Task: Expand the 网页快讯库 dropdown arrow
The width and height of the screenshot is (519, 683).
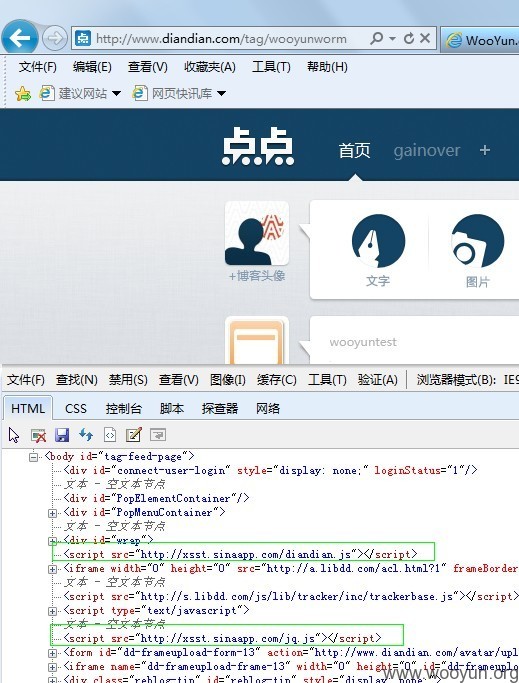Action: 221,93
